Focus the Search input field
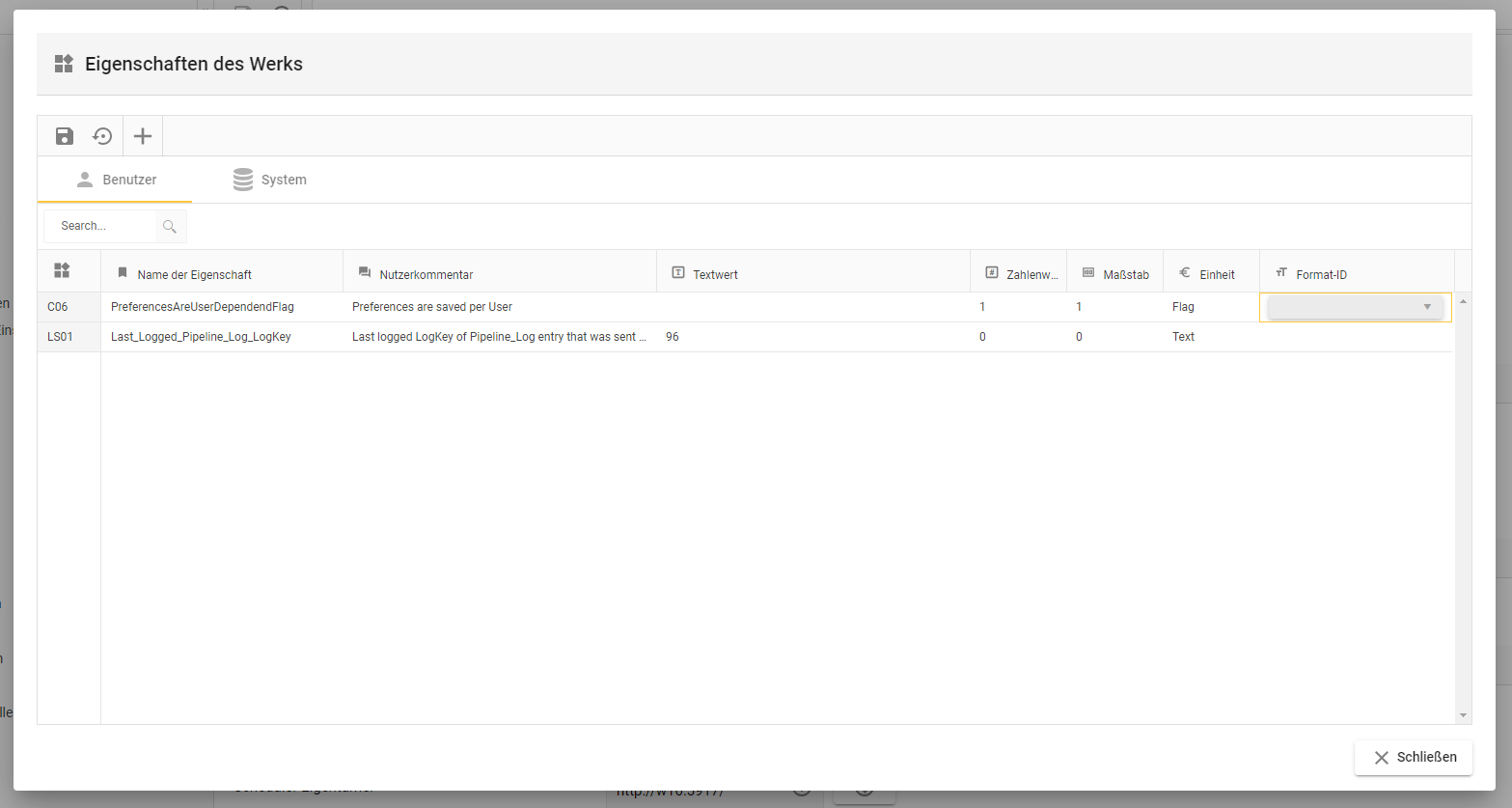The image size is (1512, 808). [101, 226]
